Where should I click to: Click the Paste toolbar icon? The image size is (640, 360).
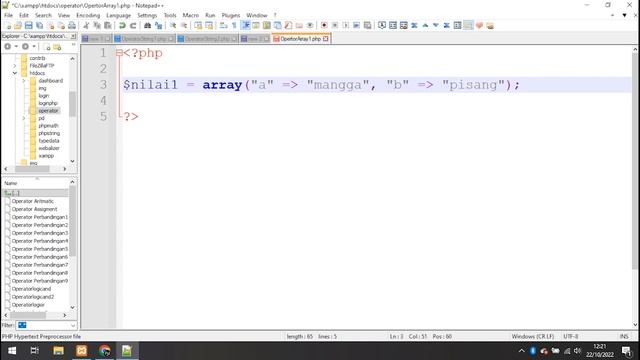tap(108, 25)
